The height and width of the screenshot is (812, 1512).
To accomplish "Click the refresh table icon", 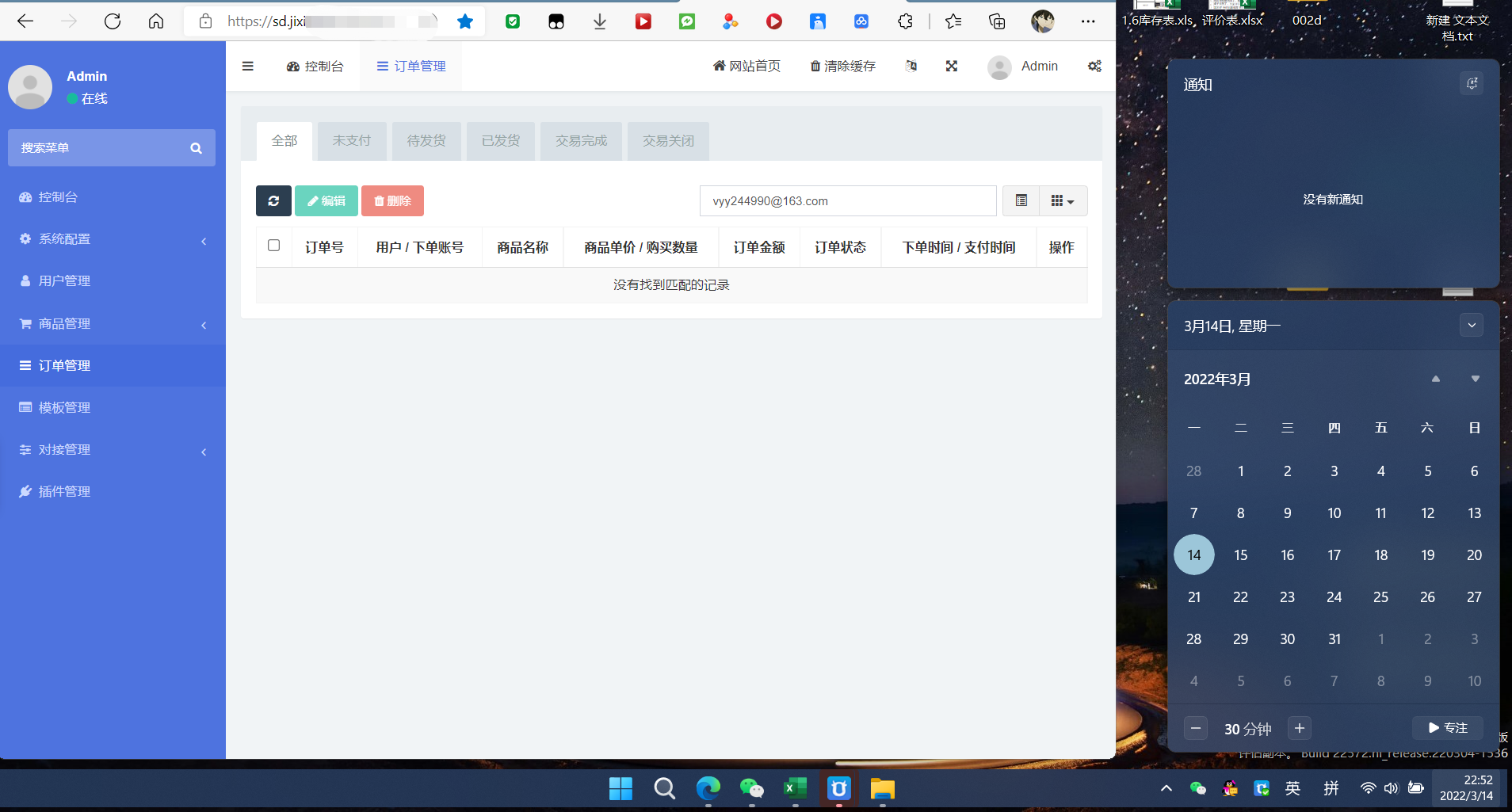I will pos(273,200).
